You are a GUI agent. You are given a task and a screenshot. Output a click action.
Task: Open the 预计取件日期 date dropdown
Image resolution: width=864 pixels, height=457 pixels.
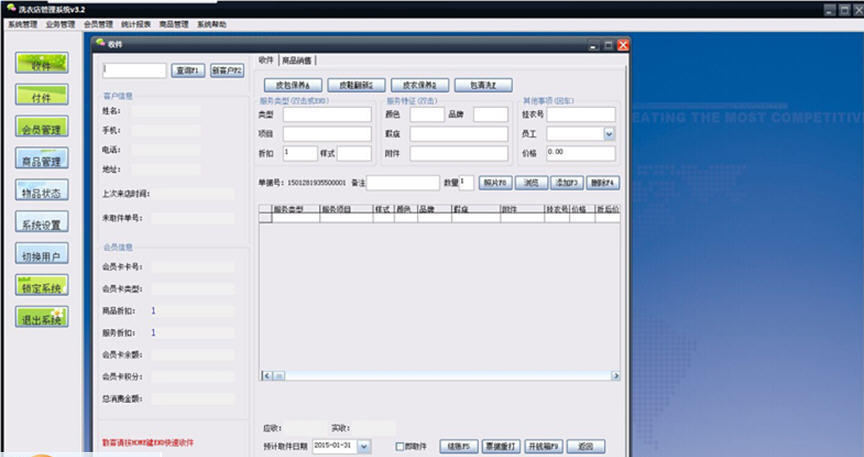[x=364, y=447]
